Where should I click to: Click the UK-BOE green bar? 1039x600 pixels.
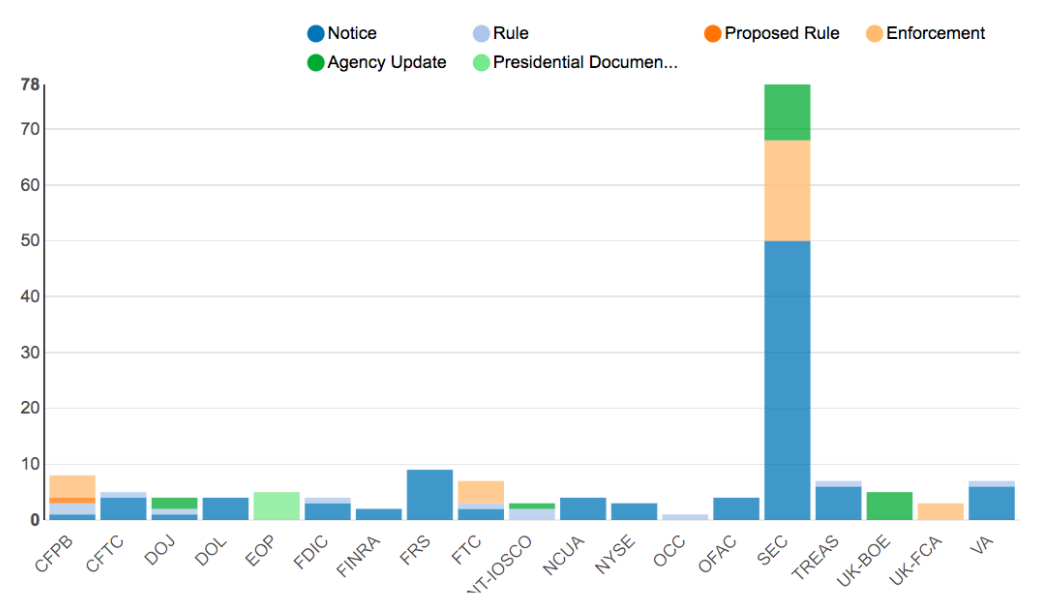pyautogui.click(x=889, y=506)
